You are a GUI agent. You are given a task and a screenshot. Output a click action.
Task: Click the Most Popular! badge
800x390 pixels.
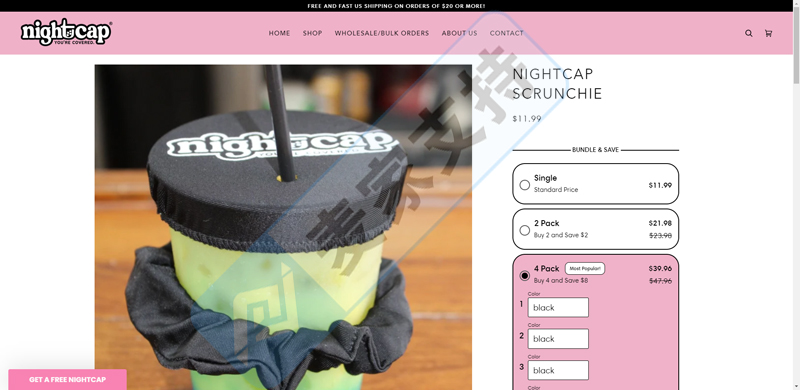point(585,269)
